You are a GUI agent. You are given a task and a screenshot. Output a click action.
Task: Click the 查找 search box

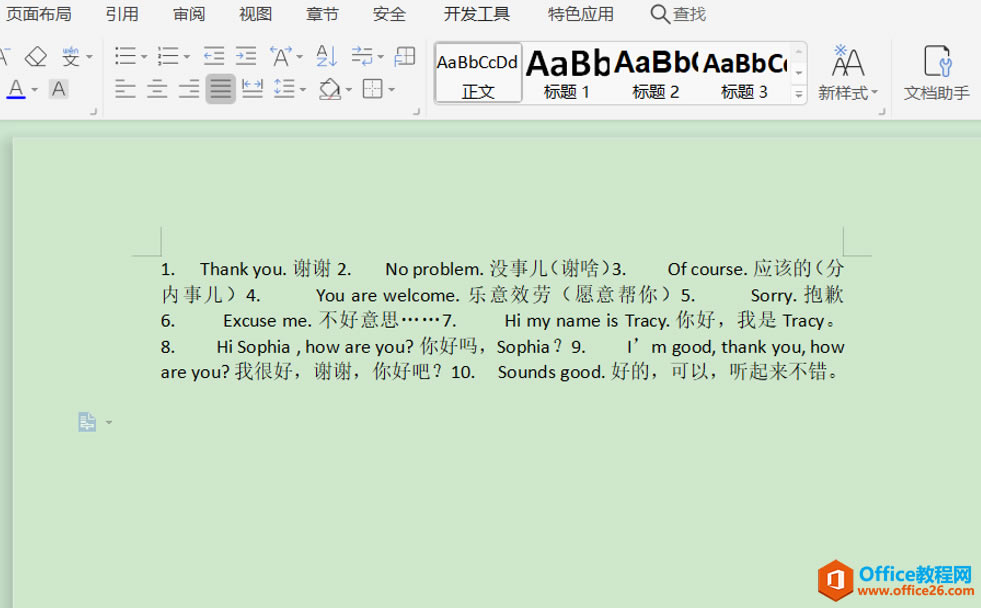678,14
